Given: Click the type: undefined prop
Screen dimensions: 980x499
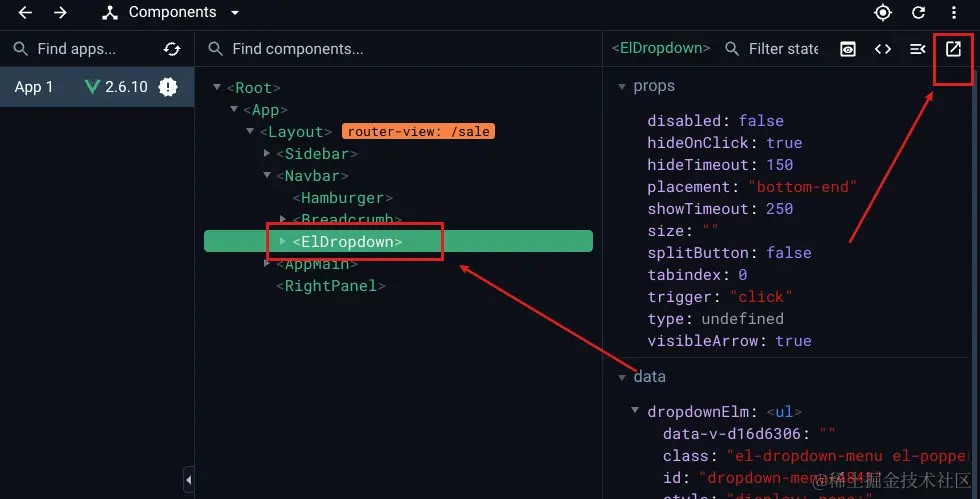Looking at the screenshot, I should pos(715,318).
